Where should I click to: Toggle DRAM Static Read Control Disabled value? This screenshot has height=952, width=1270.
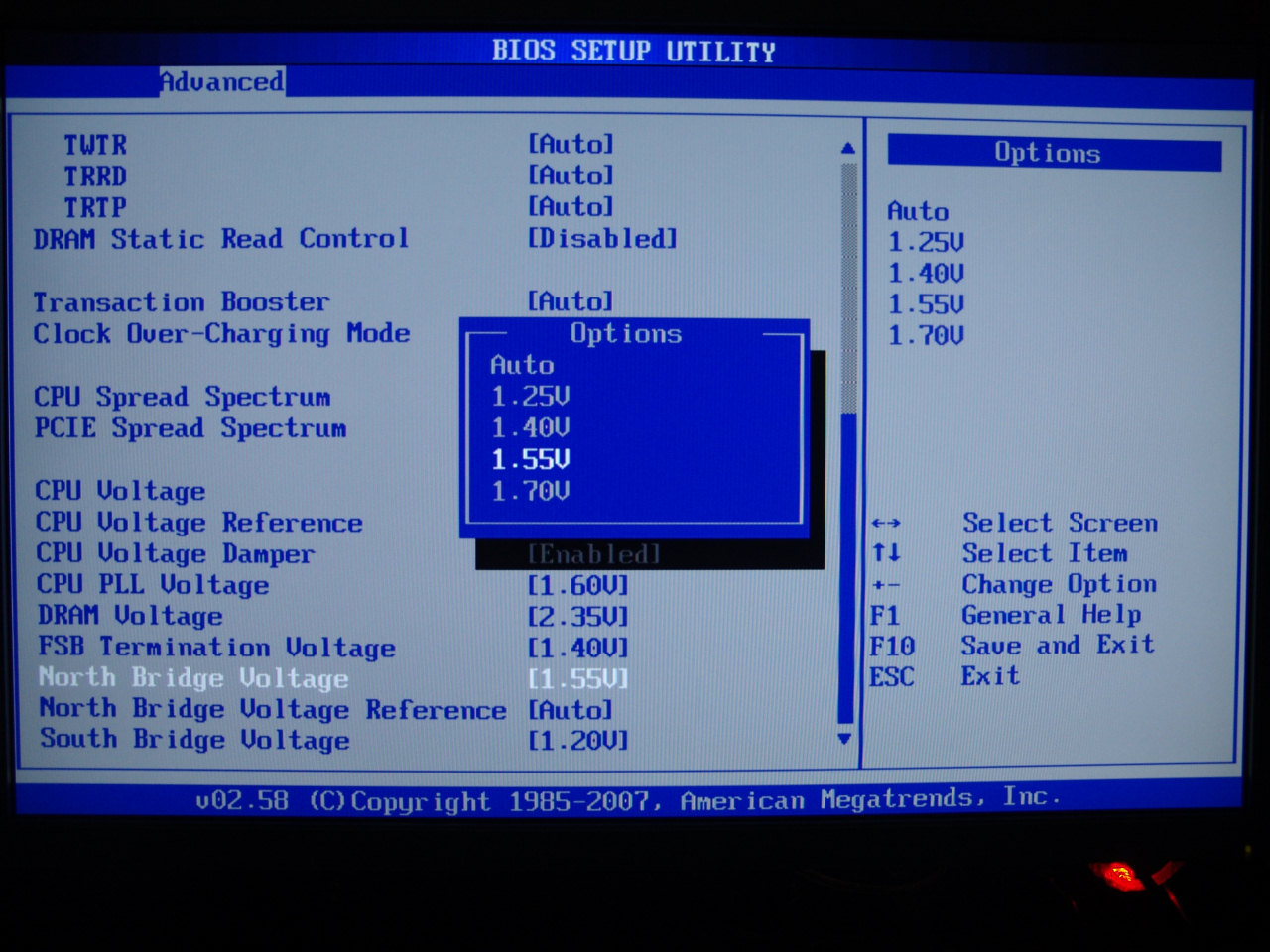tap(602, 239)
